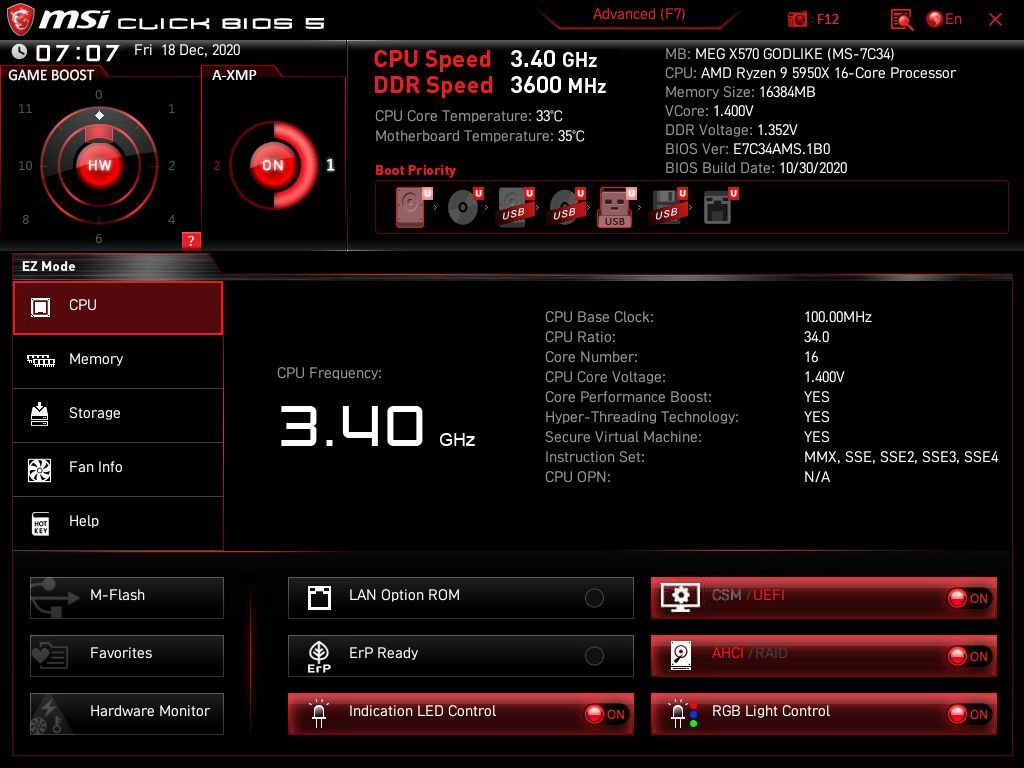Click the time display 07:07

coord(78,52)
